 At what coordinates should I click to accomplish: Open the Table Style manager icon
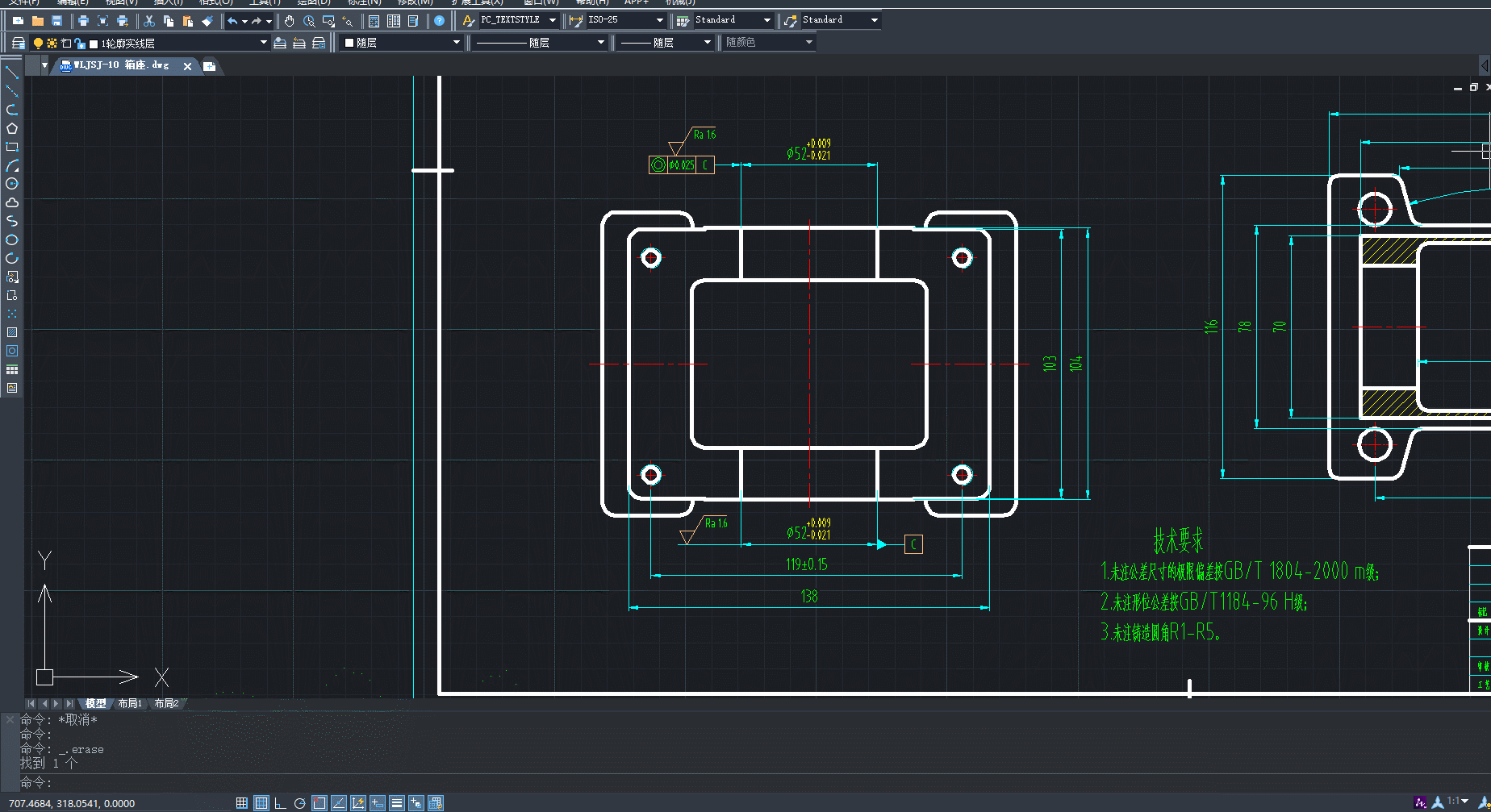(683, 20)
